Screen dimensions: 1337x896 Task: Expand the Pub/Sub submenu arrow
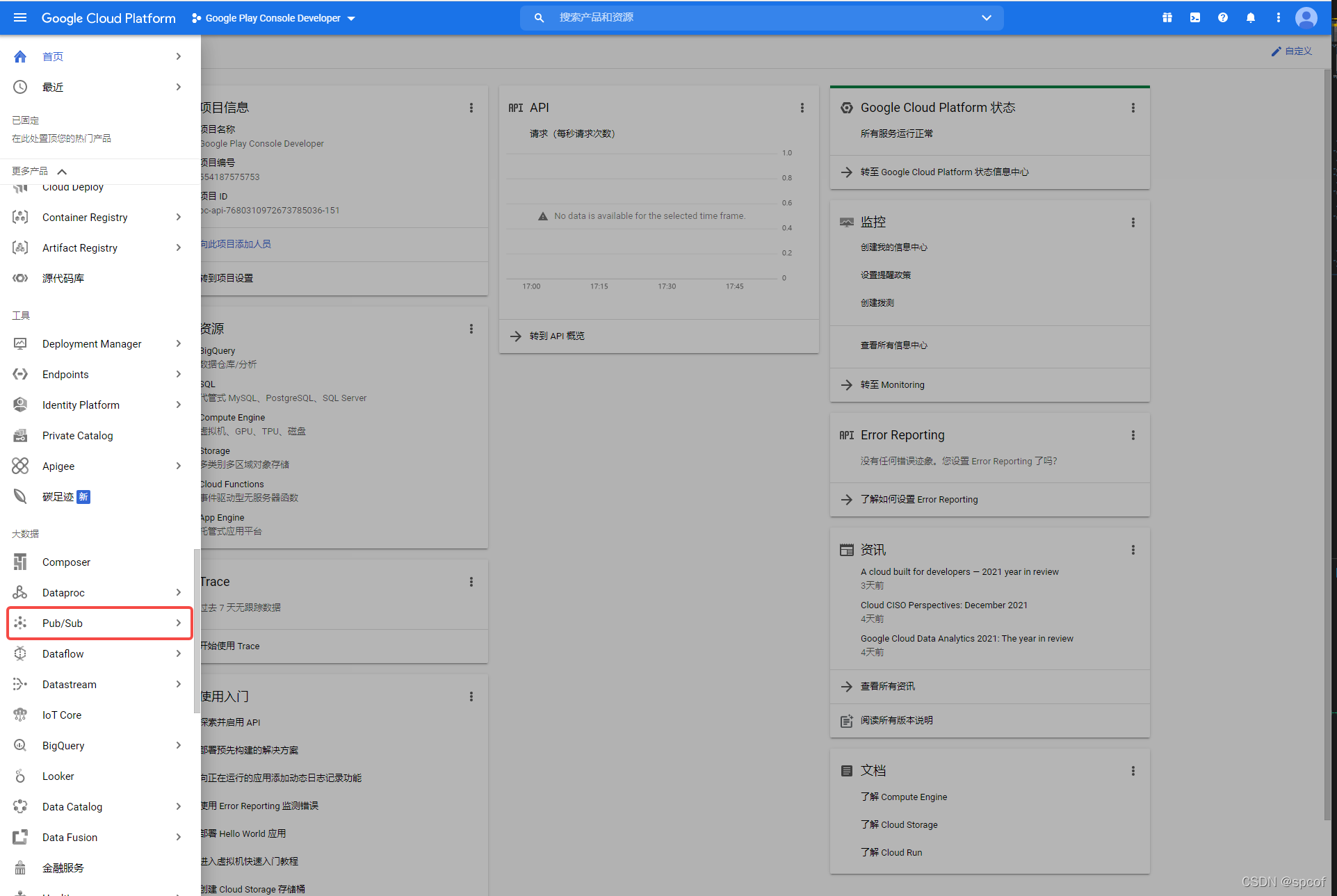[179, 623]
